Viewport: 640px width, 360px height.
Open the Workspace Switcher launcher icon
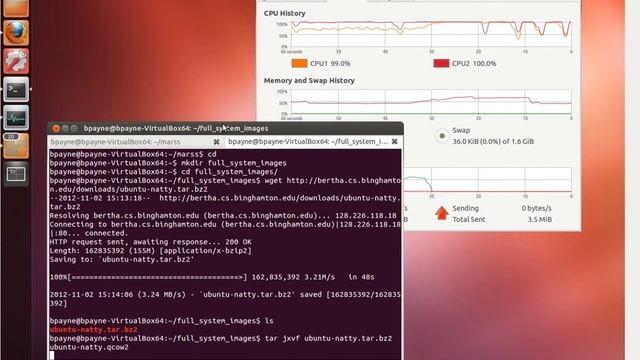16,174
